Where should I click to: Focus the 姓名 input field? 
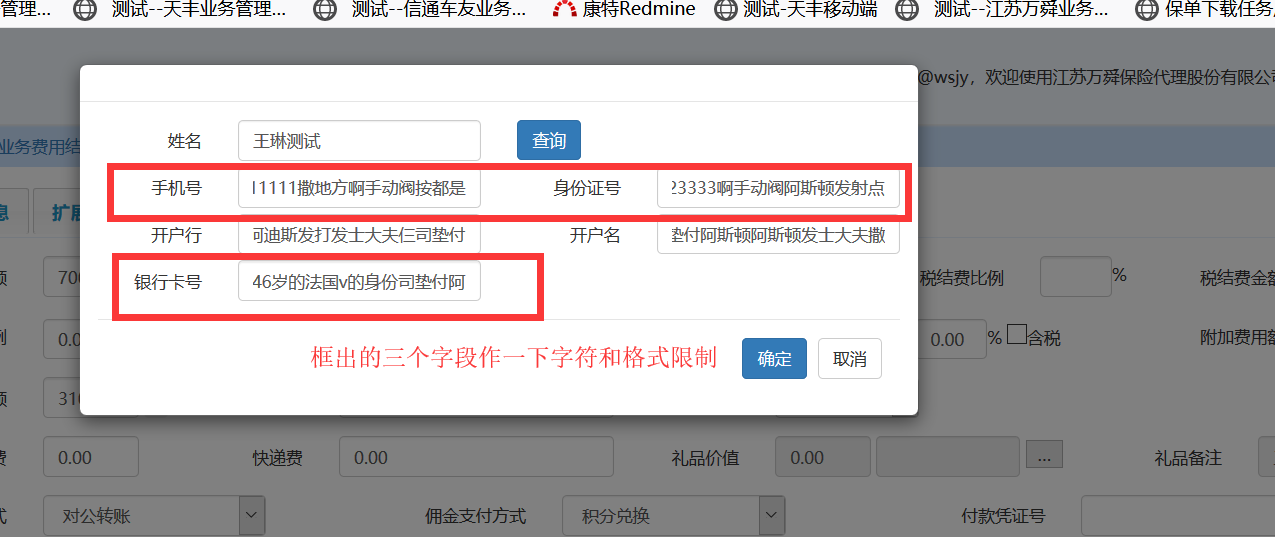[359, 141]
